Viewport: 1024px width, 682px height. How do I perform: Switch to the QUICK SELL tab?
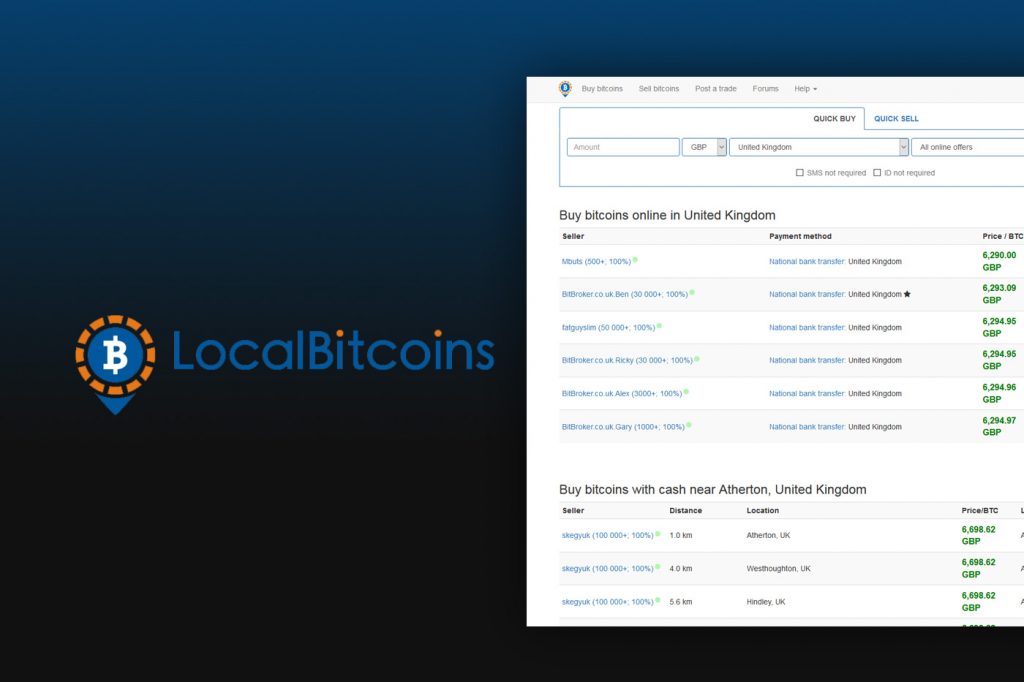tap(895, 118)
